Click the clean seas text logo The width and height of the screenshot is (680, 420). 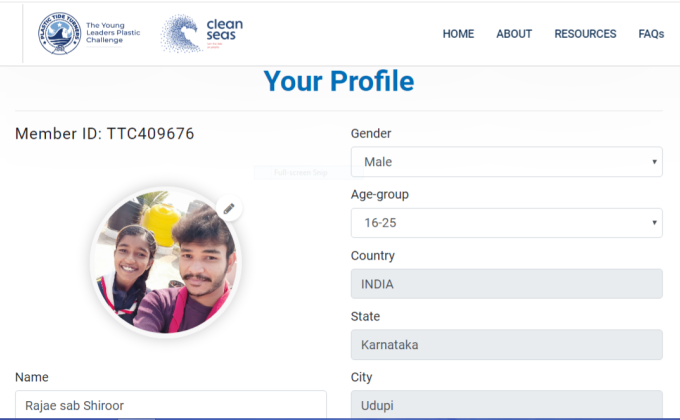(x=224, y=30)
